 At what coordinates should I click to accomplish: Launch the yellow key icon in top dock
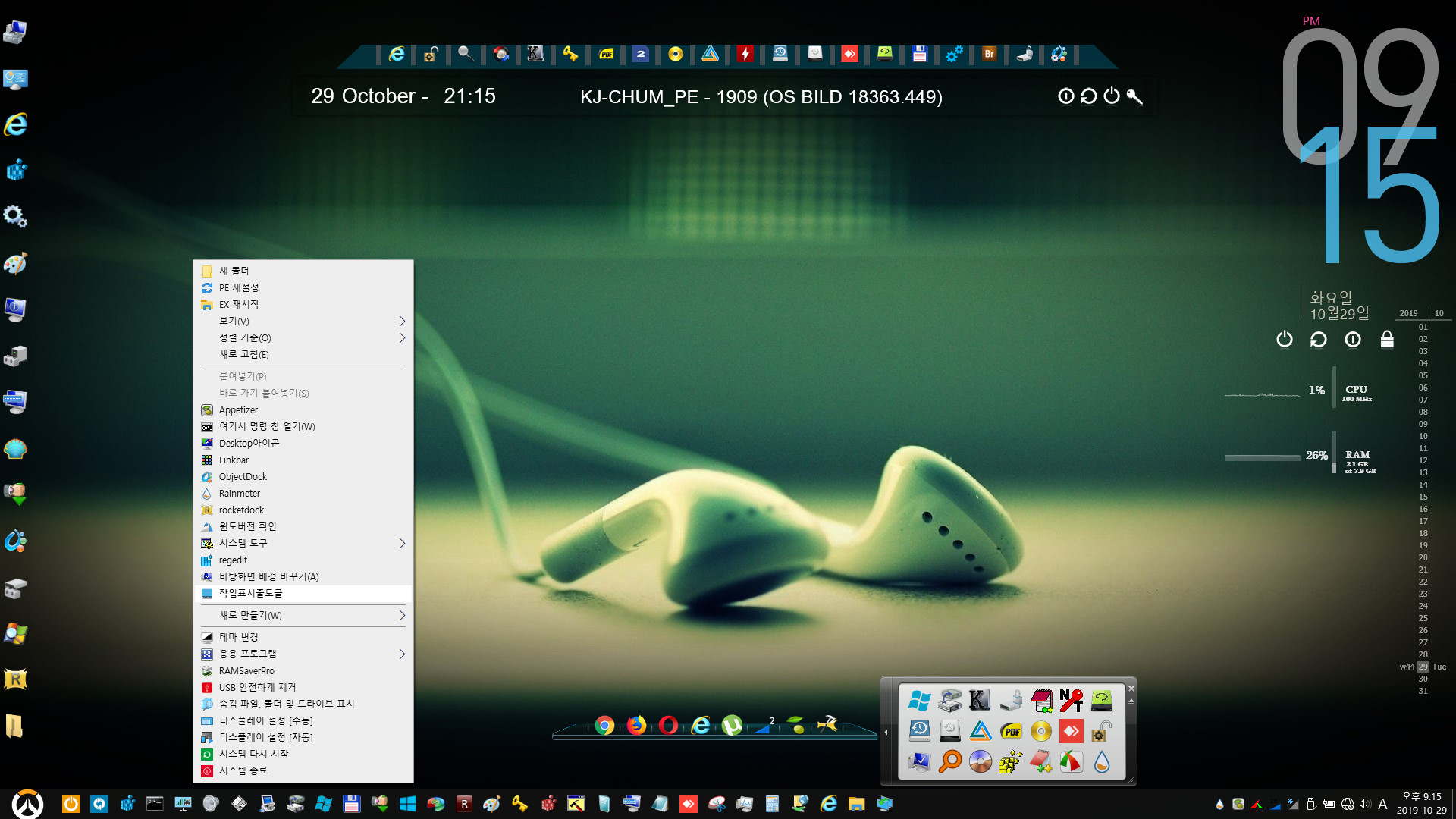[570, 54]
